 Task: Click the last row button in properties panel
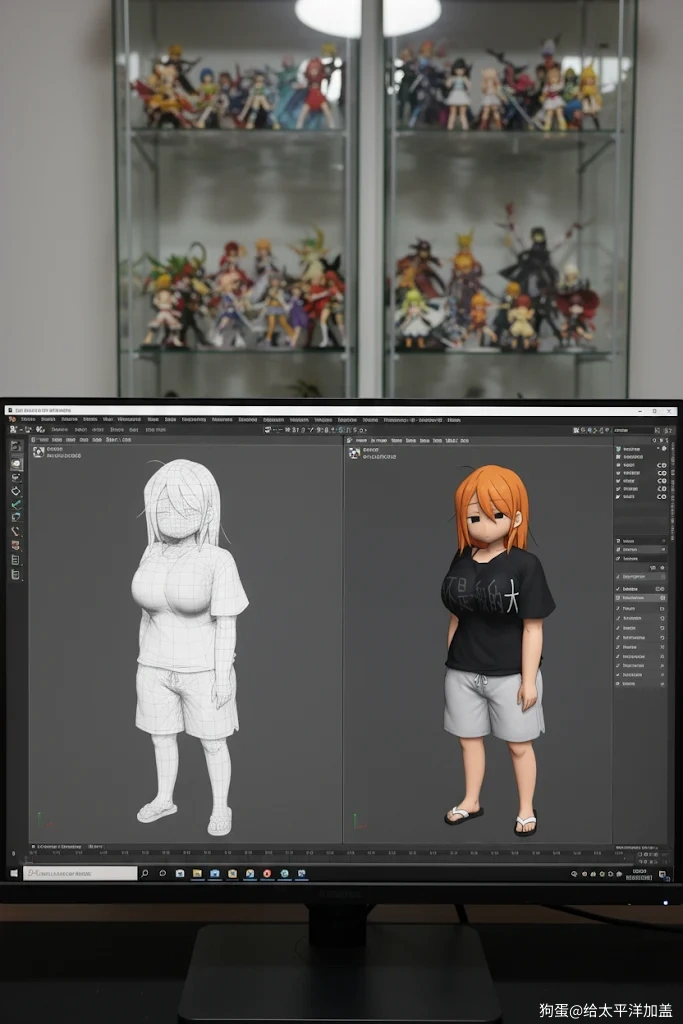(640, 684)
